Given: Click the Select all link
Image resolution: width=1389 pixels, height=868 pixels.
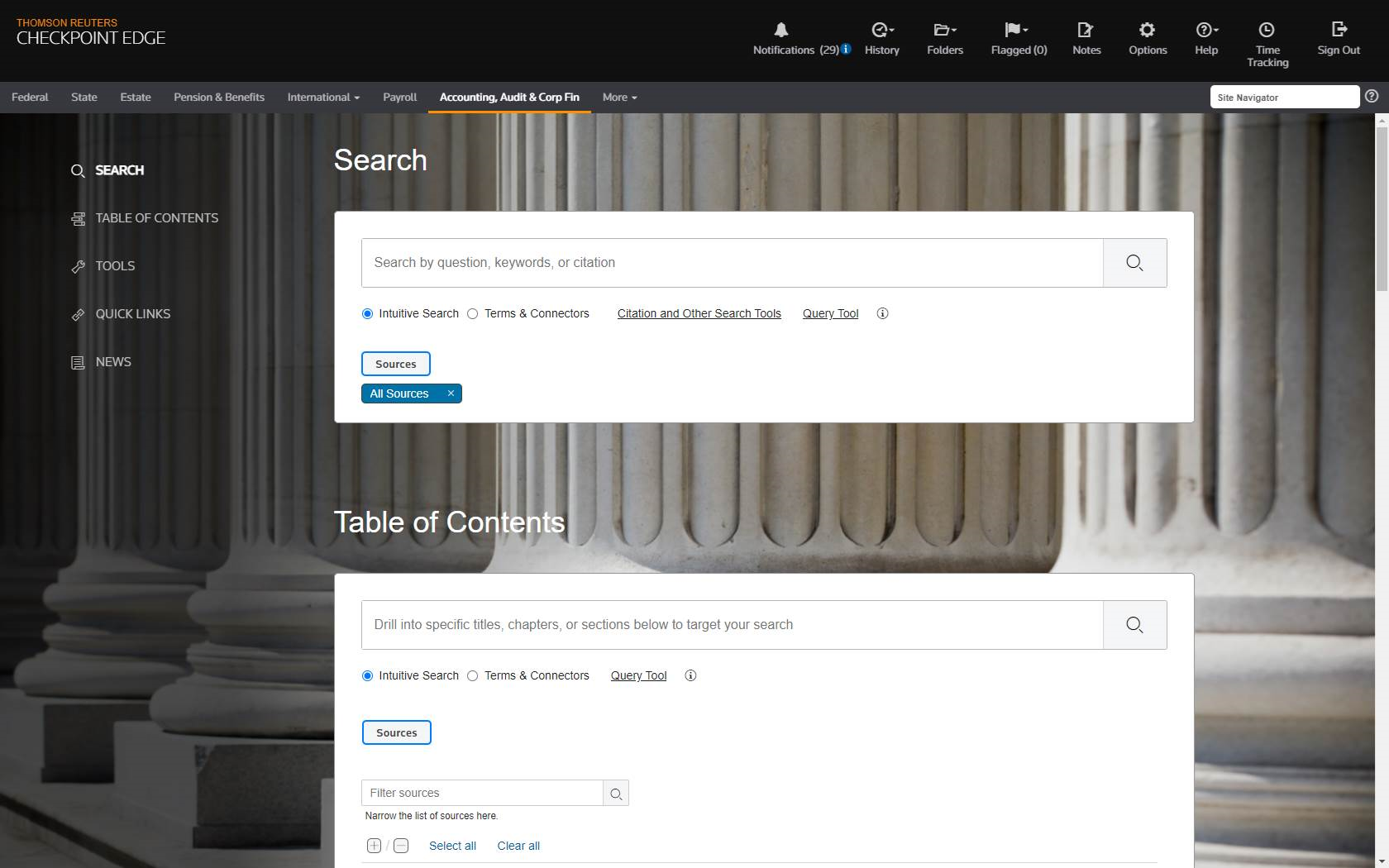Looking at the screenshot, I should [x=452, y=846].
